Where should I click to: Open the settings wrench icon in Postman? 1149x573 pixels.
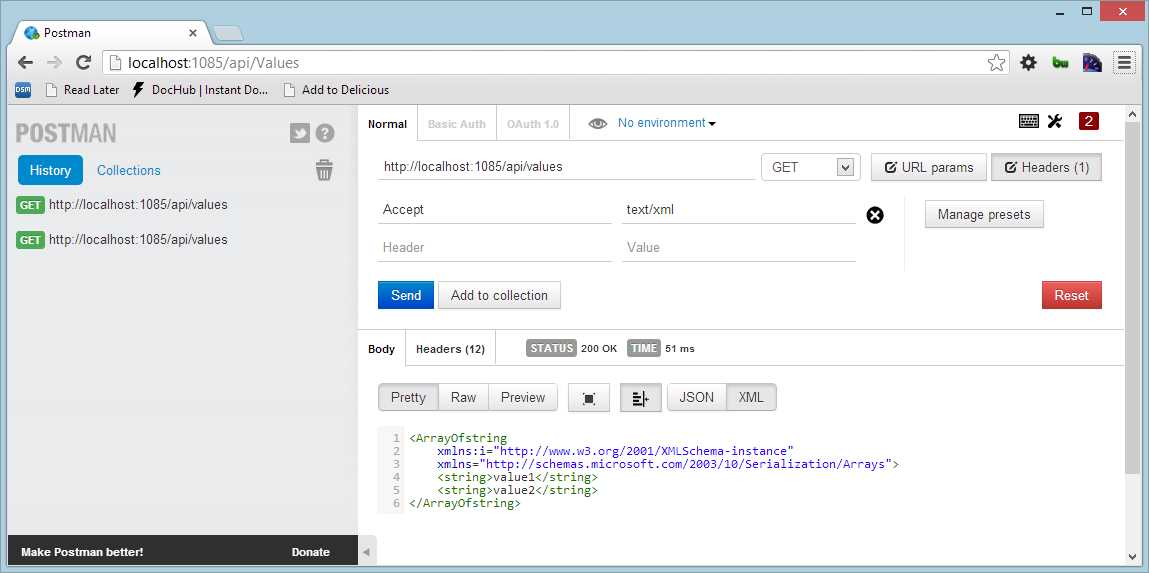point(1054,122)
